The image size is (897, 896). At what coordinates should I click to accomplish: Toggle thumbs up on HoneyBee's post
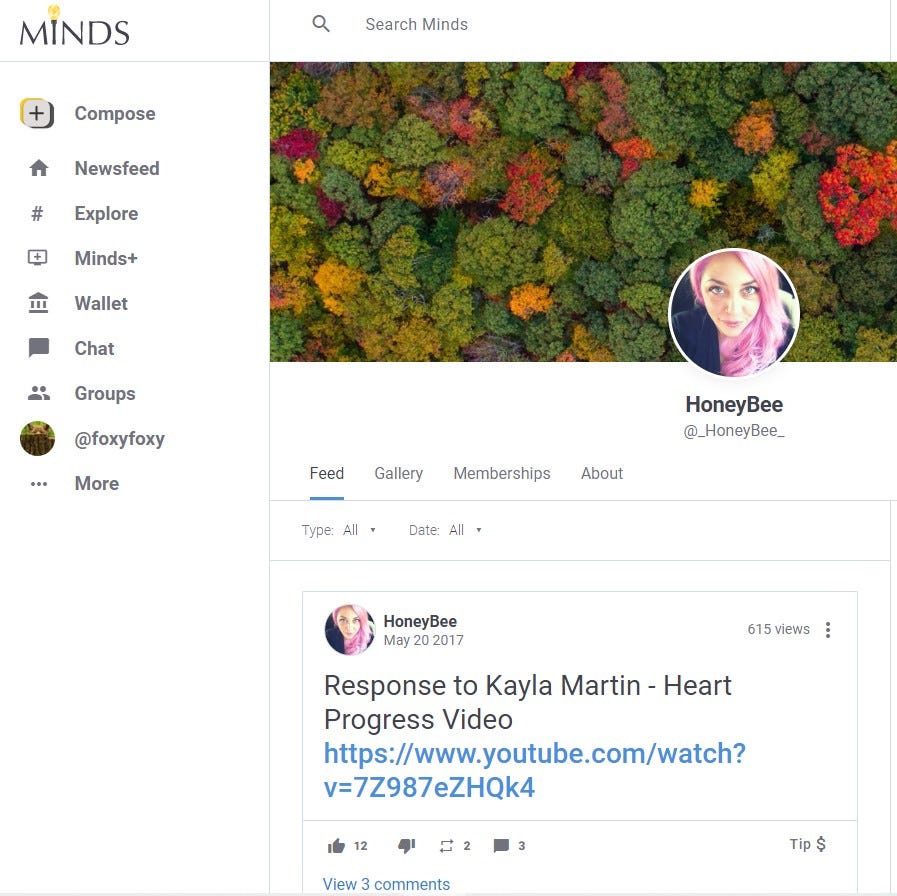click(x=336, y=846)
